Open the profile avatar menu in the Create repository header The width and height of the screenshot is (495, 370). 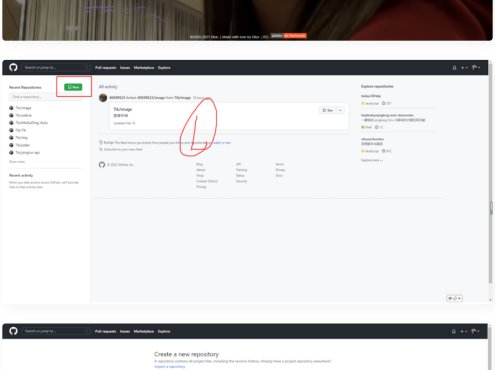(475, 331)
